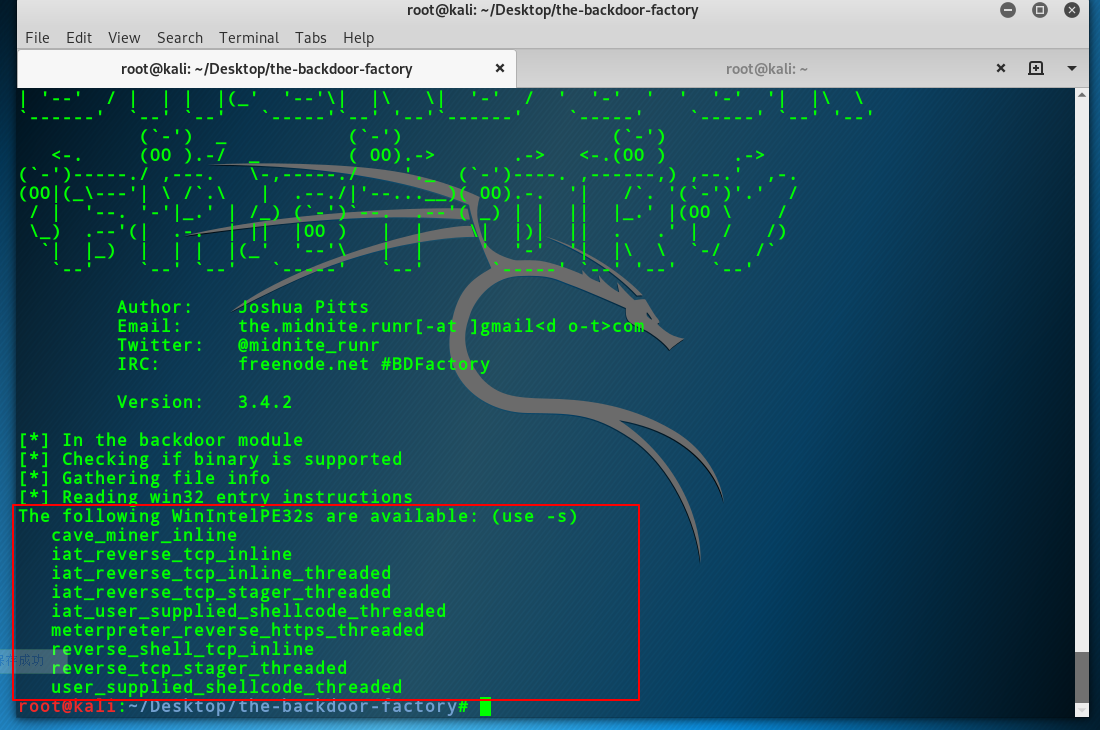Click iat_reverse_tcp_stager_threaded text
Viewport: 1100px width, 730px height.
point(221,593)
